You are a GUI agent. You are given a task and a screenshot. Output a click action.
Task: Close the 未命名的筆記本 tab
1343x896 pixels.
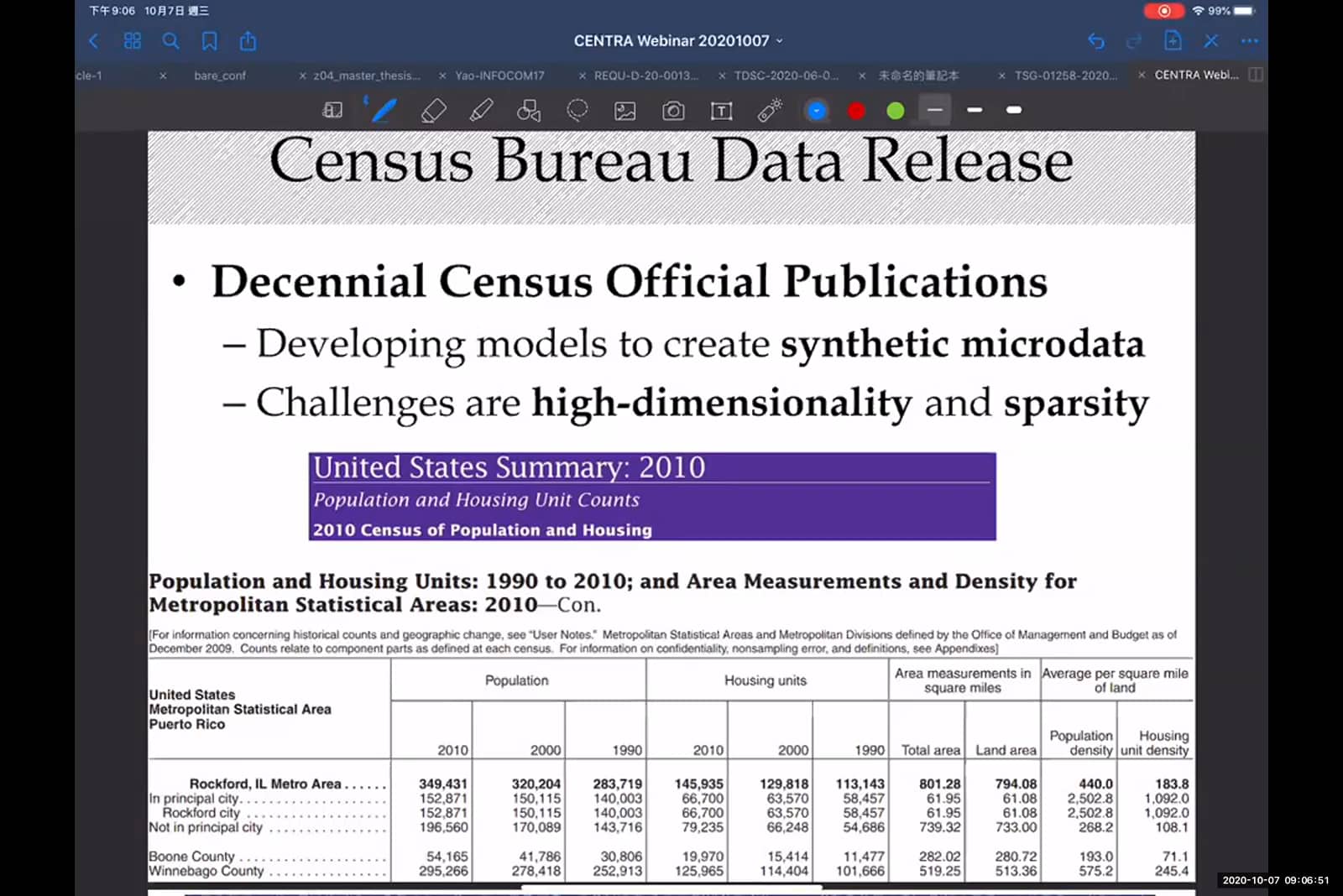point(862,76)
